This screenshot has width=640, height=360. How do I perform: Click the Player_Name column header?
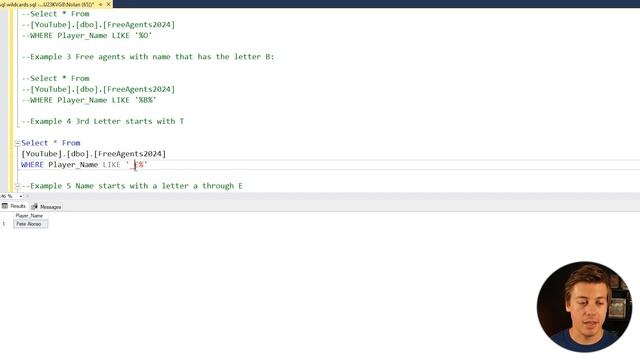tap(29, 216)
